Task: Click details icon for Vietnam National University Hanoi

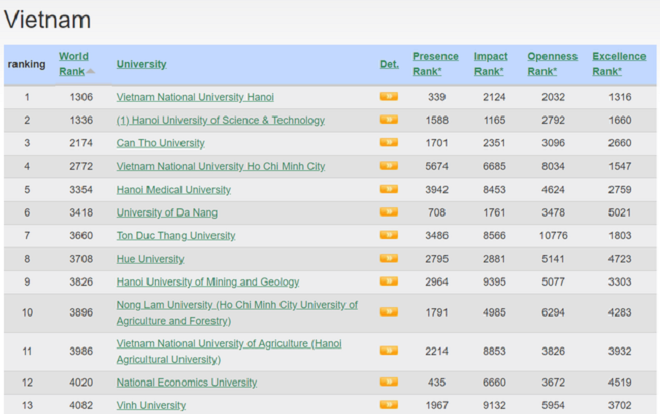Action: click(x=388, y=97)
